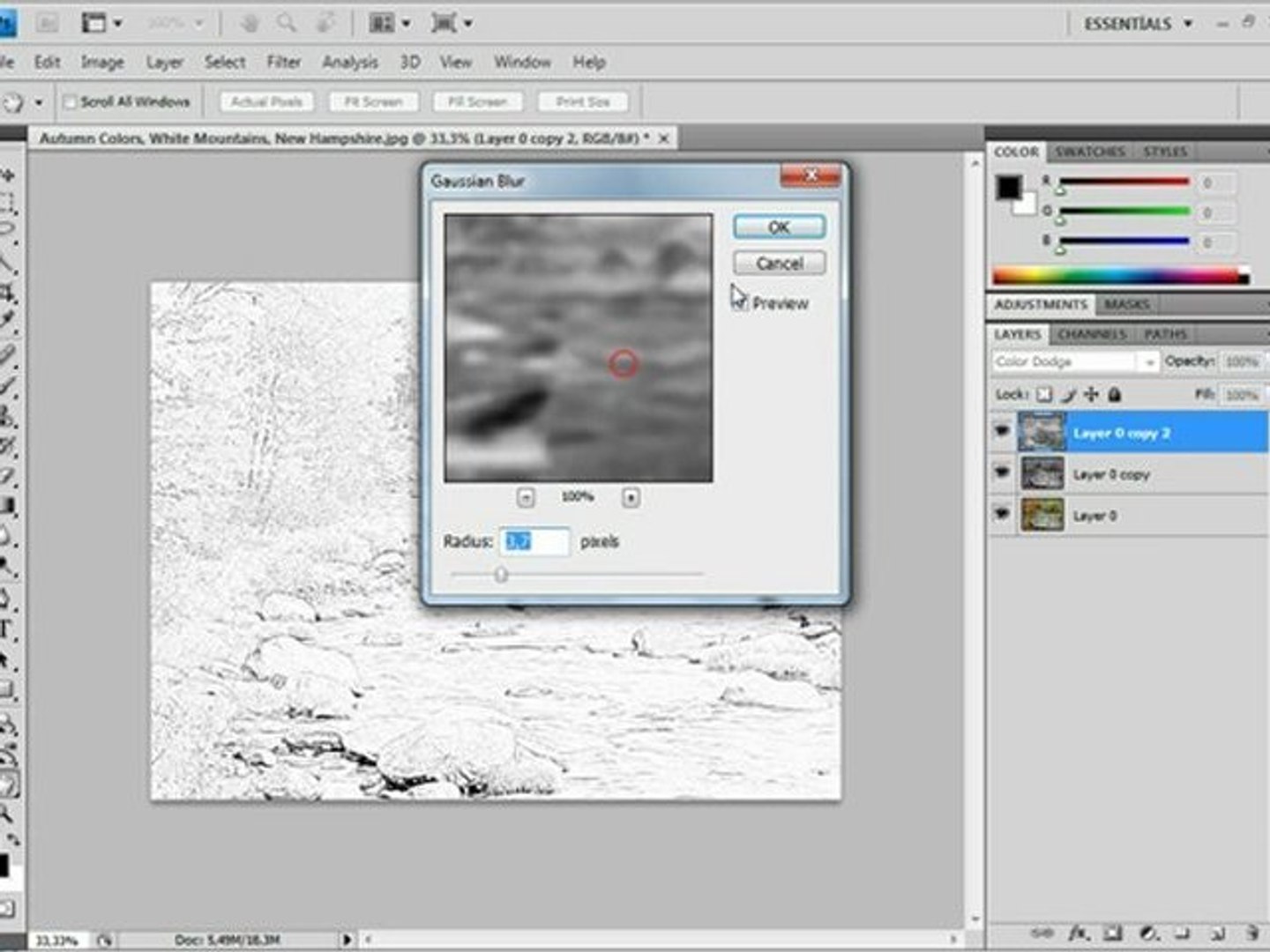
Task: Expand the Essentials workspace switcher
Action: coord(1138,24)
